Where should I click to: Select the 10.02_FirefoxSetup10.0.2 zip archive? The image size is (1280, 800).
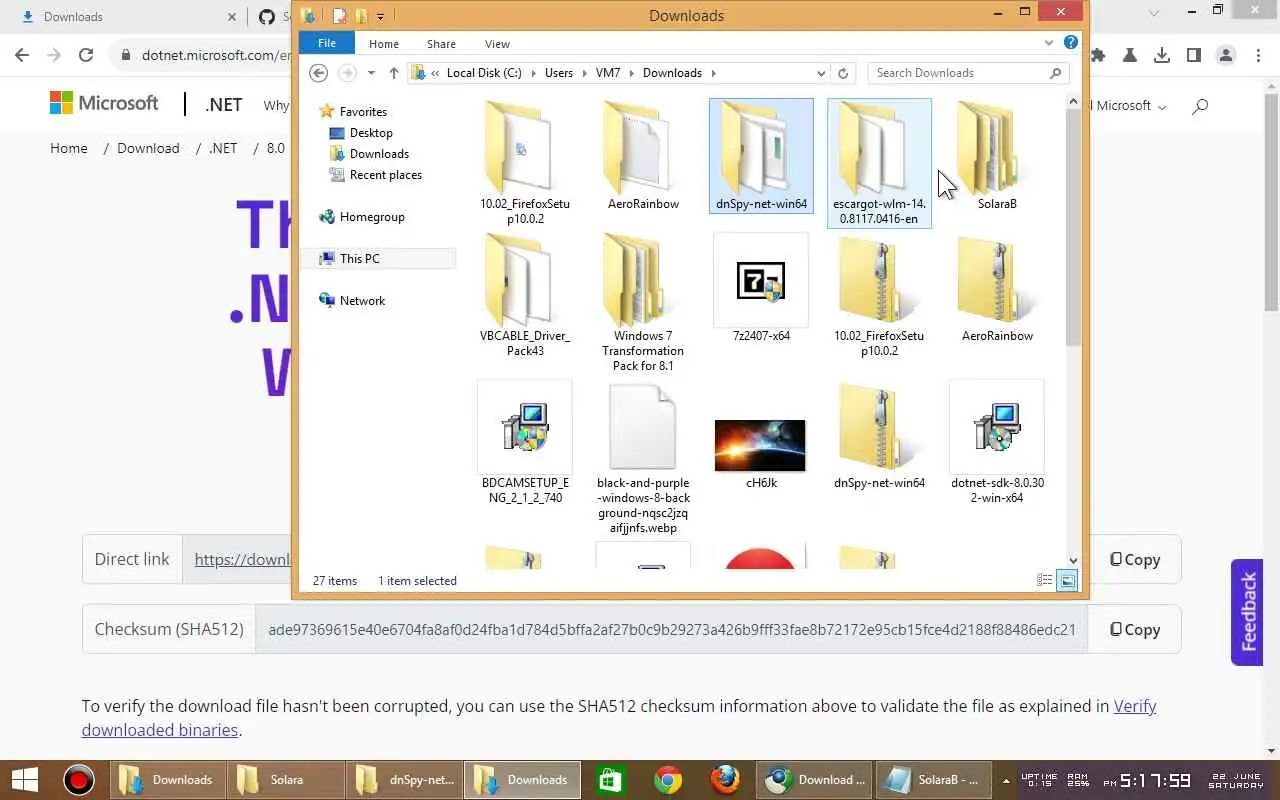pyautogui.click(x=879, y=296)
